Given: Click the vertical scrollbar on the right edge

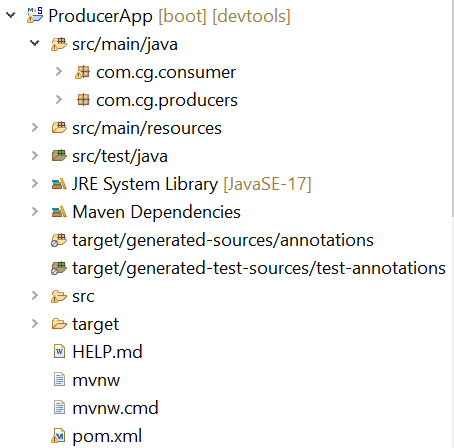Looking at the screenshot, I should click(x=452, y=110).
